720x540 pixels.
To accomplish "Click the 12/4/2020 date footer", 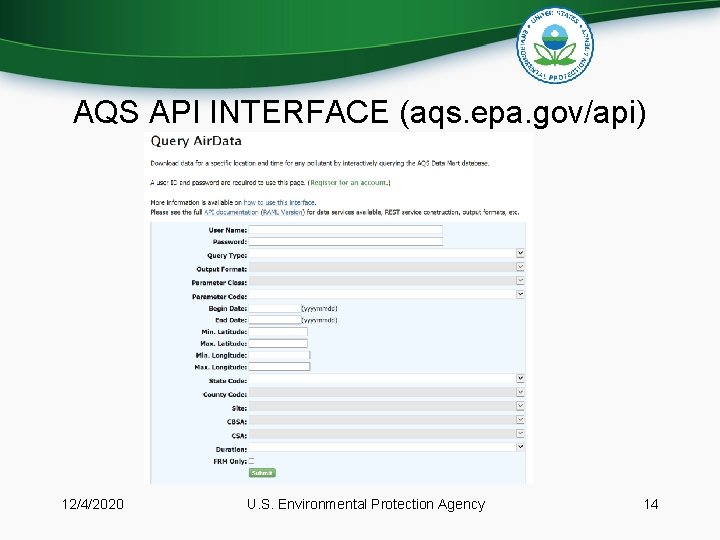I will 93,504.
